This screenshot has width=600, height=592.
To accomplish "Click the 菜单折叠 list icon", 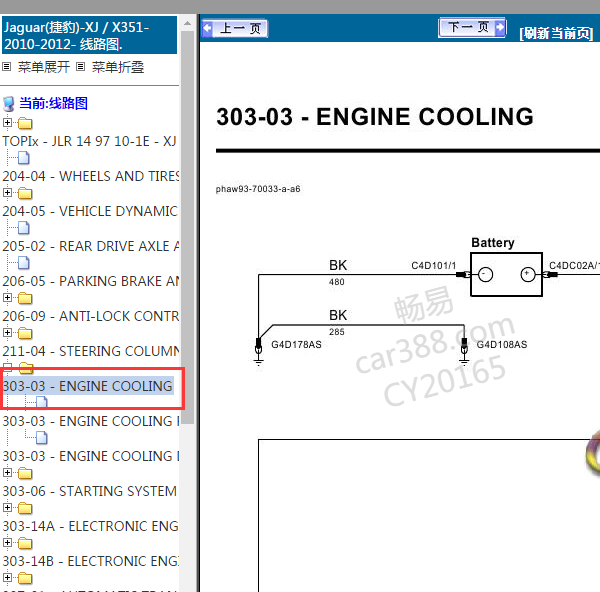I will click(80, 67).
